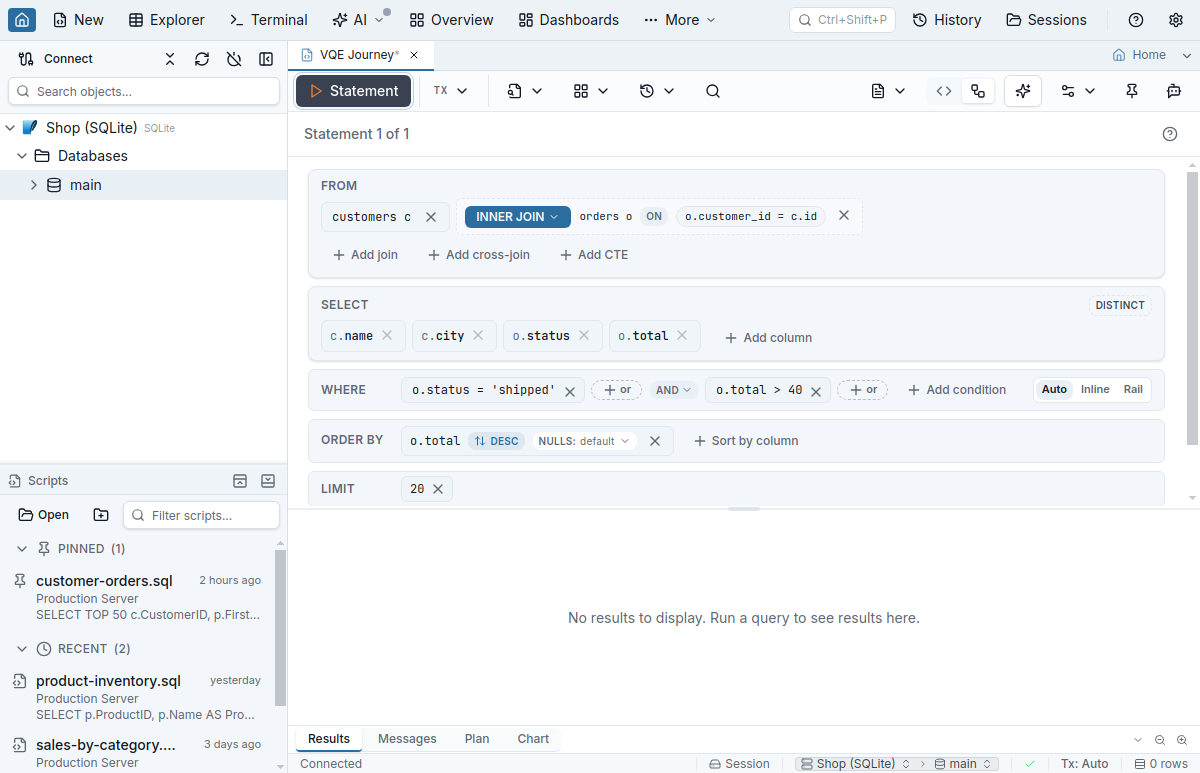Select Rail WHERE layout mode
Screen dimensions: 1200x773
(1133, 390)
